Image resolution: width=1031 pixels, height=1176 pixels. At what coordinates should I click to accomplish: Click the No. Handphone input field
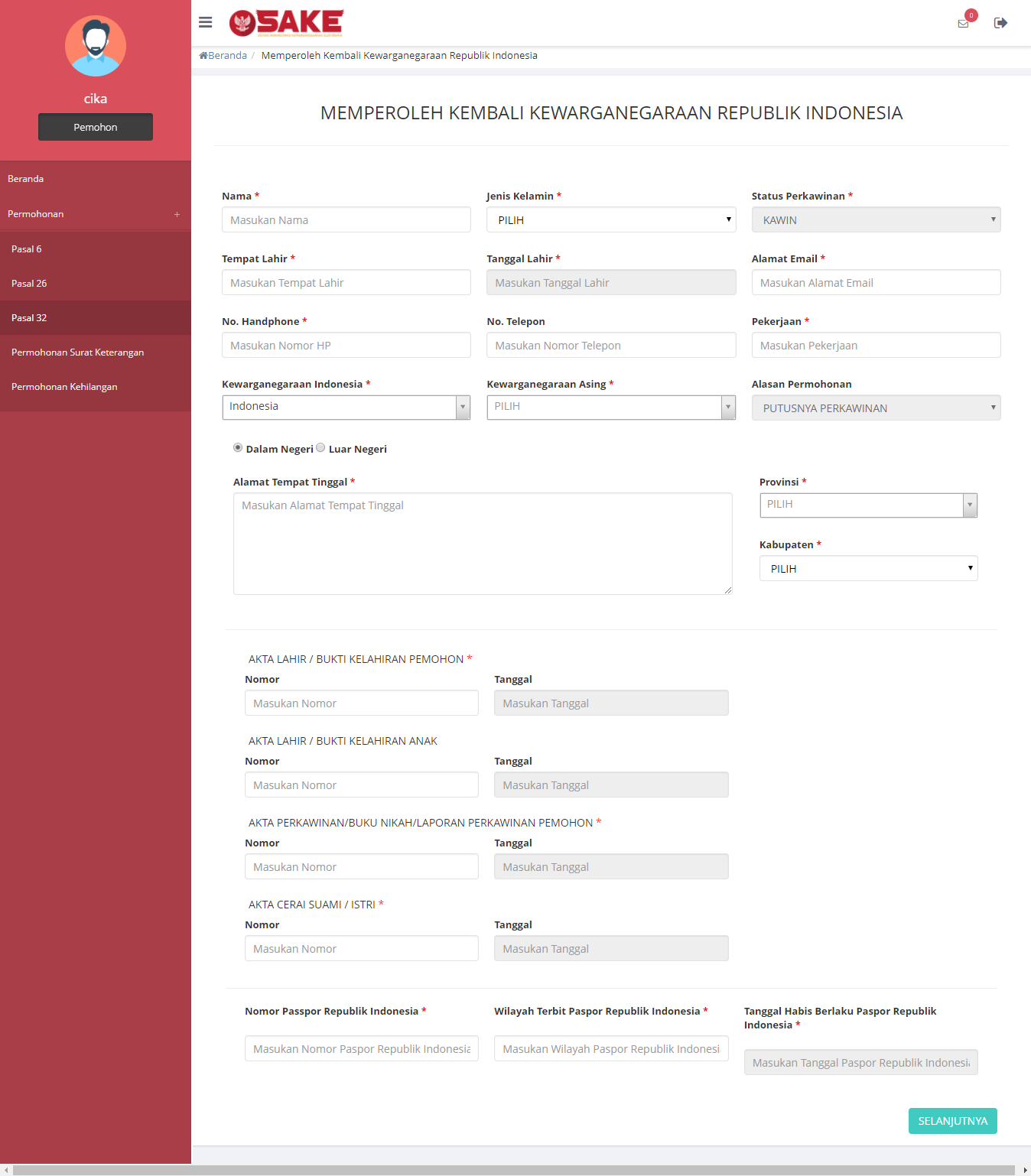point(346,345)
